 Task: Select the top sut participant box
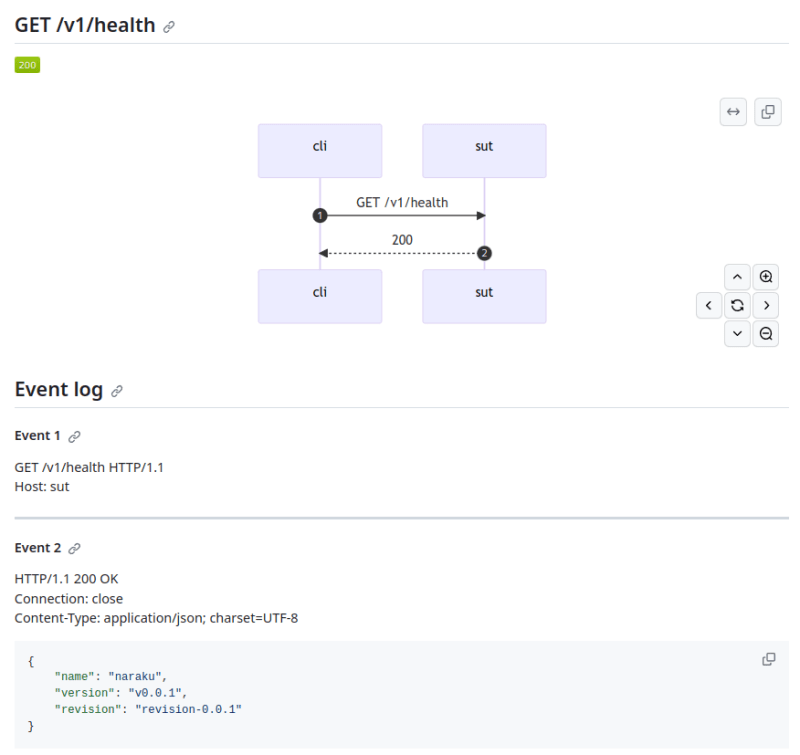click(484, 151)
